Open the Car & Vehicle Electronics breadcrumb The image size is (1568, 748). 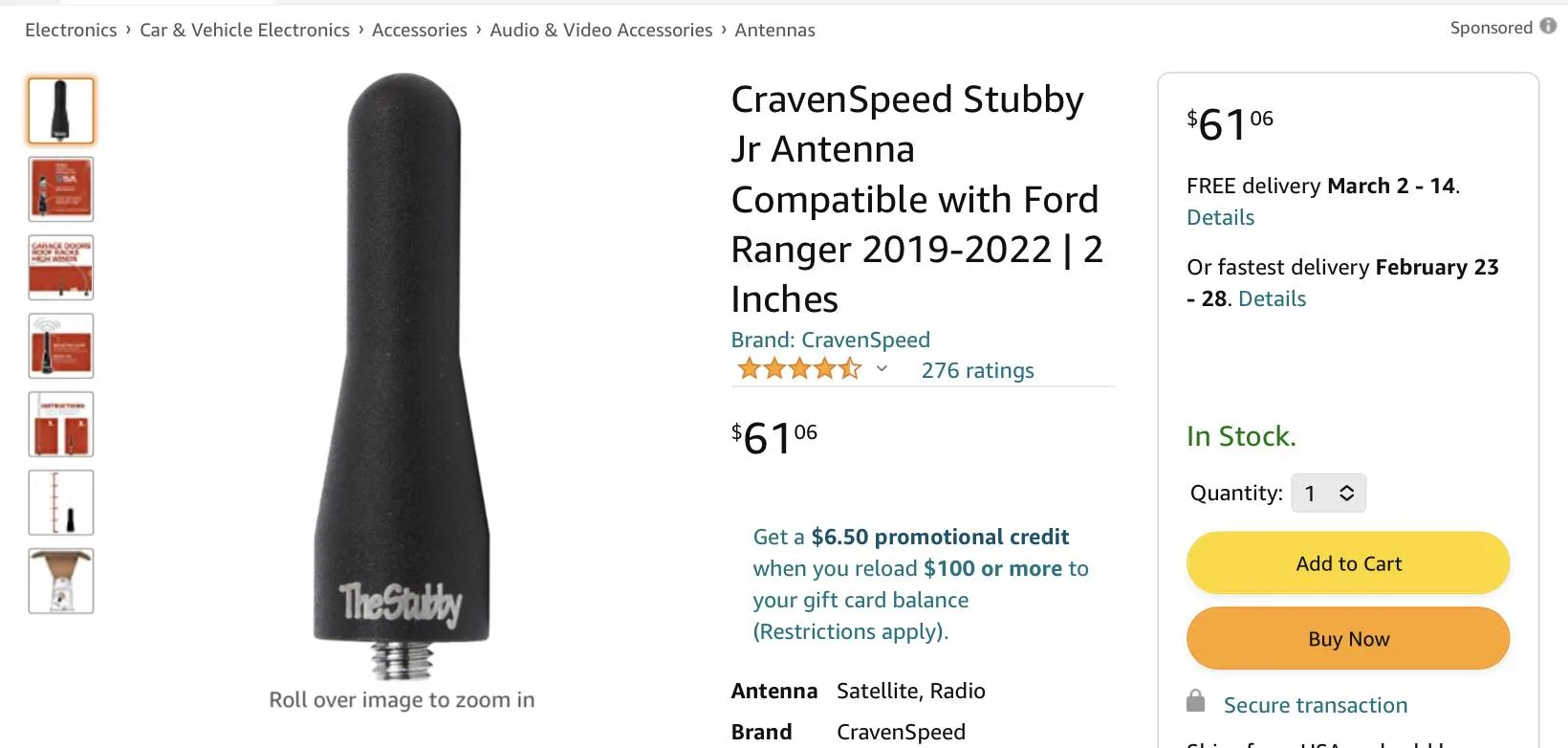245,30
